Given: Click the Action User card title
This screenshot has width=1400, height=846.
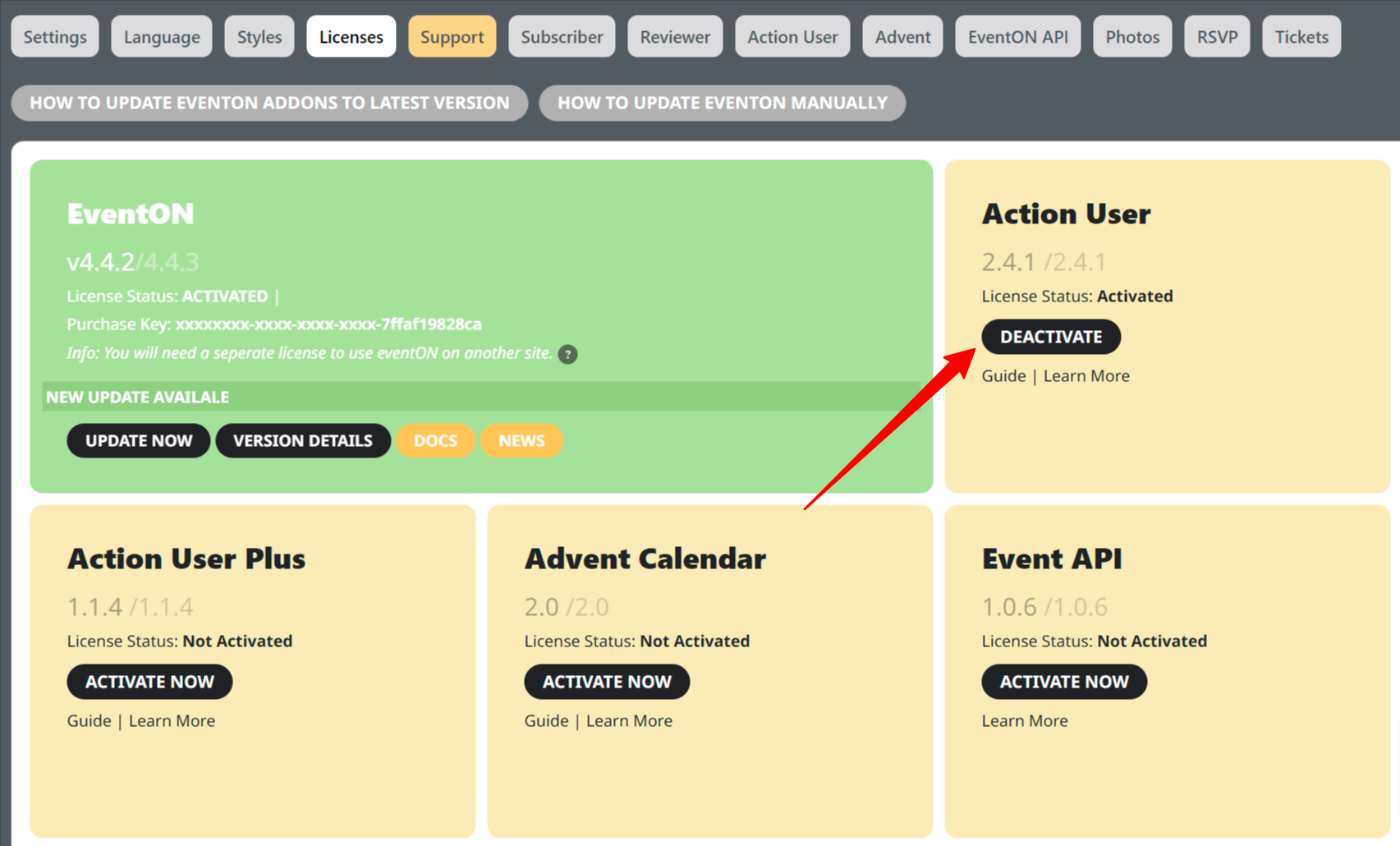Looking at the screenshot, I should [1066, 214].
